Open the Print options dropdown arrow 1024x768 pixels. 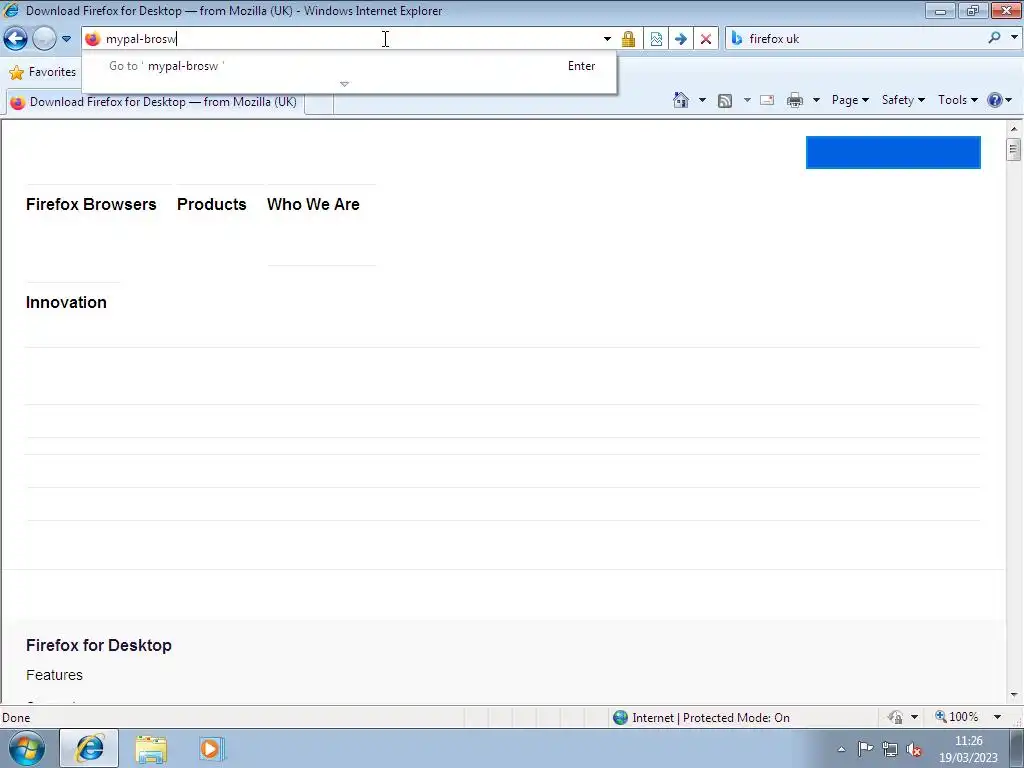[816, 100]
